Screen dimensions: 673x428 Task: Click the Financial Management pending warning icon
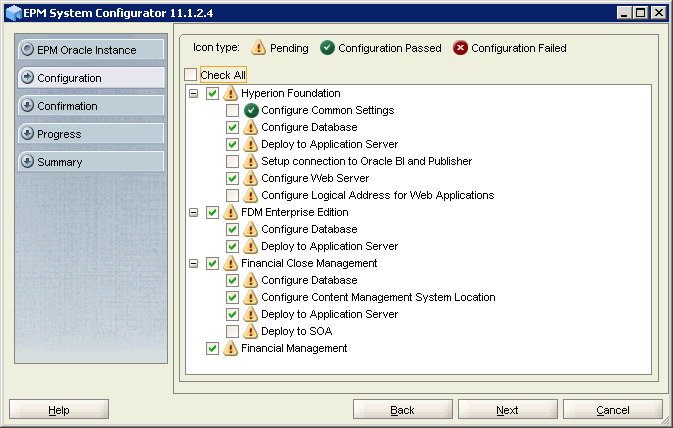pyautogui.click(x=230, y=348)
